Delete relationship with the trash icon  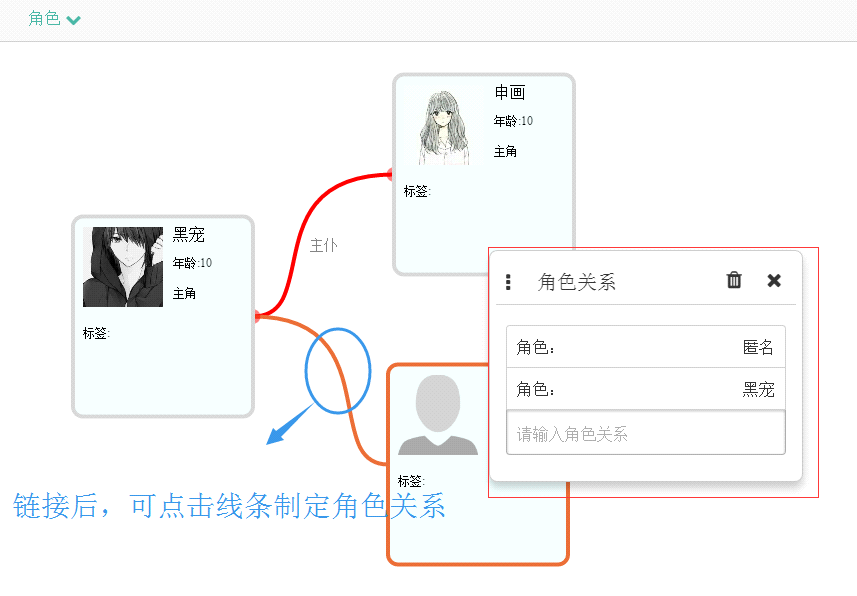pyautogui.click(x=733, y=280)
